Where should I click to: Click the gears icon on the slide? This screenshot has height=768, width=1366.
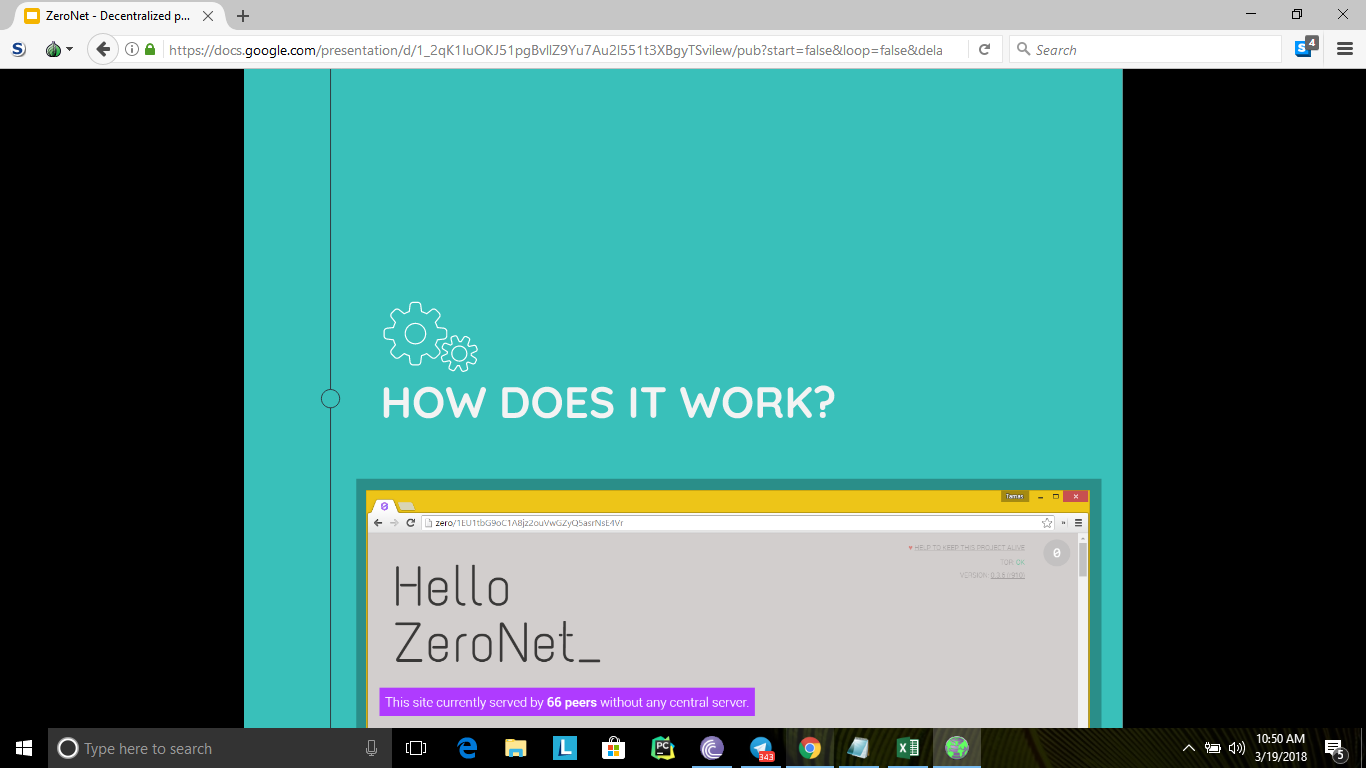pyautogui.click(x=430, y=336)
